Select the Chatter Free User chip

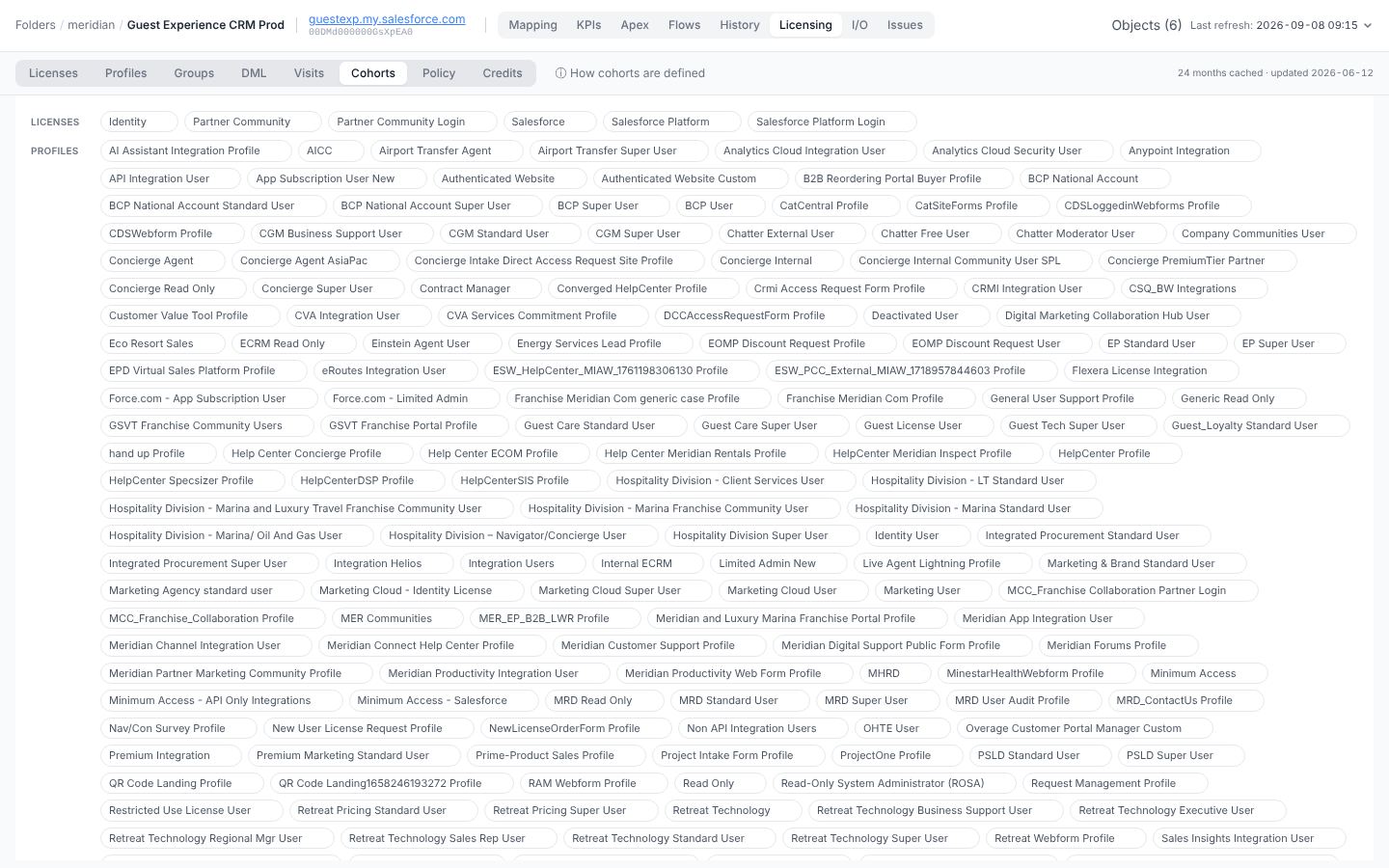pos(937,233)
